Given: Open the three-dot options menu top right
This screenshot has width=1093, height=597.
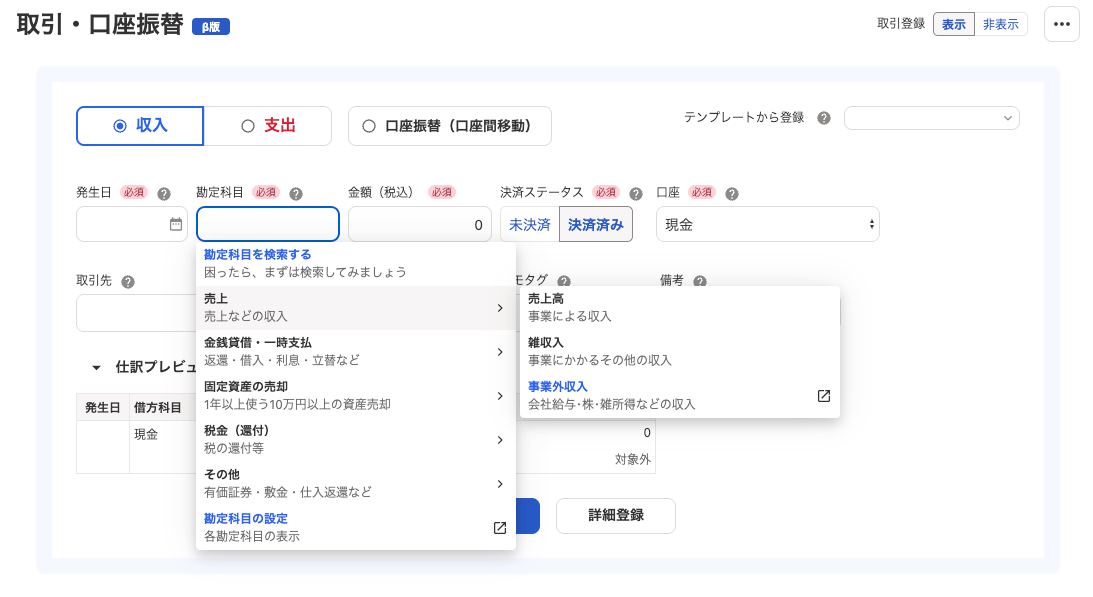Looking at the screenshot, I should 1062,24.
